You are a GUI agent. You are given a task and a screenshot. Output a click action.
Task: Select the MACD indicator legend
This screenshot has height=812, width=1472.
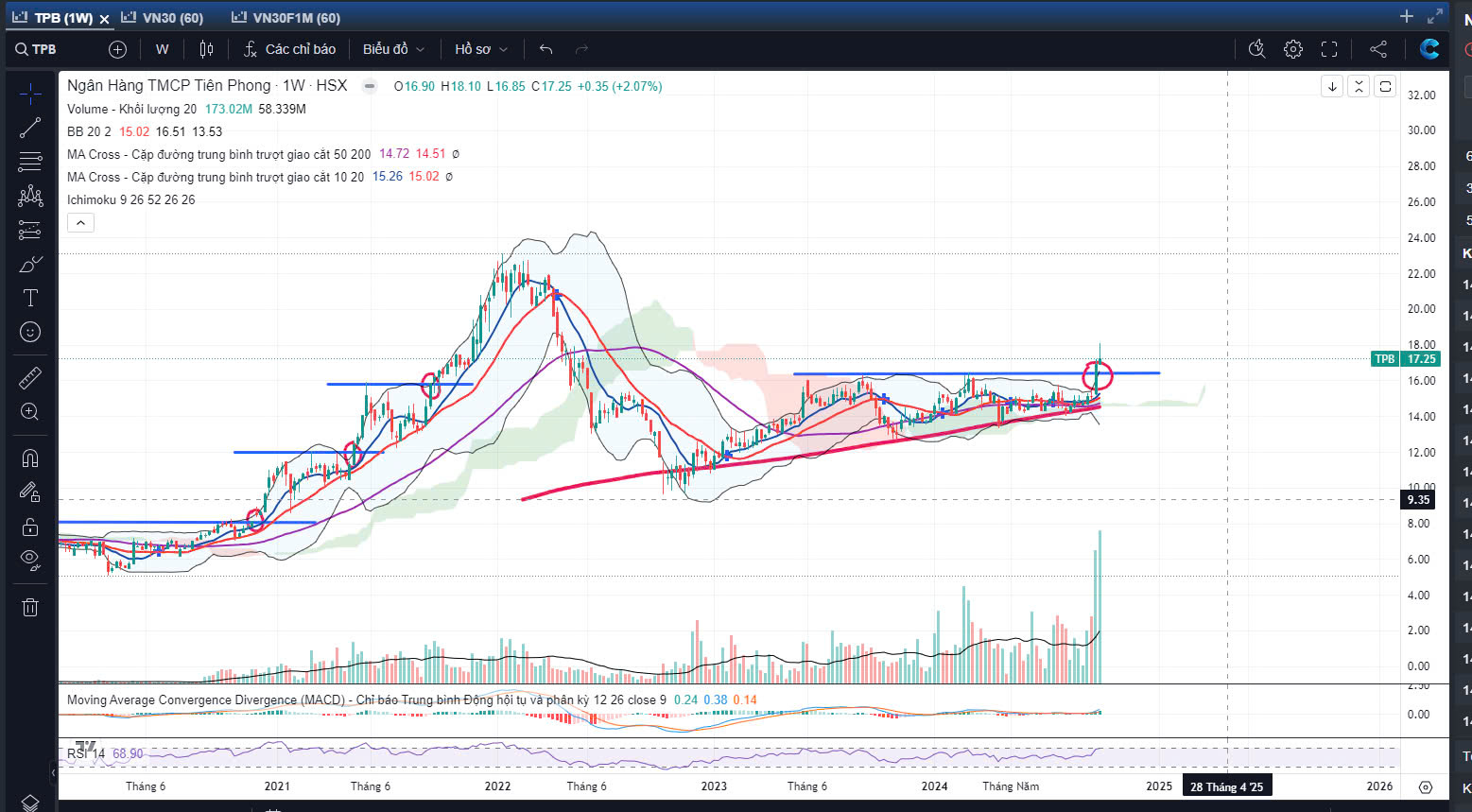click(366, 700)
